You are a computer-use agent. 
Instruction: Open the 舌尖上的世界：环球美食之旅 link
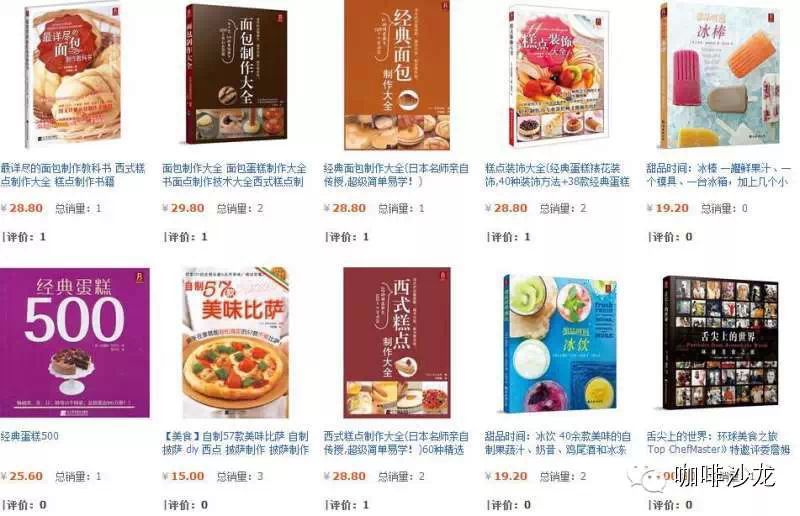tap(719, 443)
